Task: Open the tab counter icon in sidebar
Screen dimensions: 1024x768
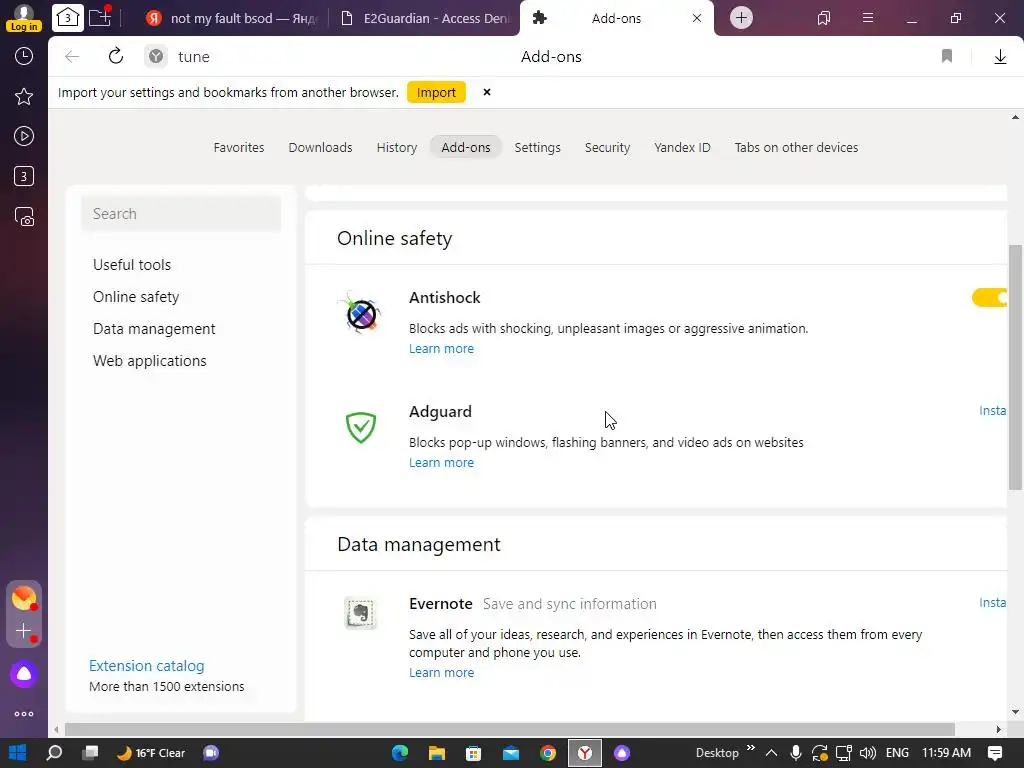Action: pos(24,176)
